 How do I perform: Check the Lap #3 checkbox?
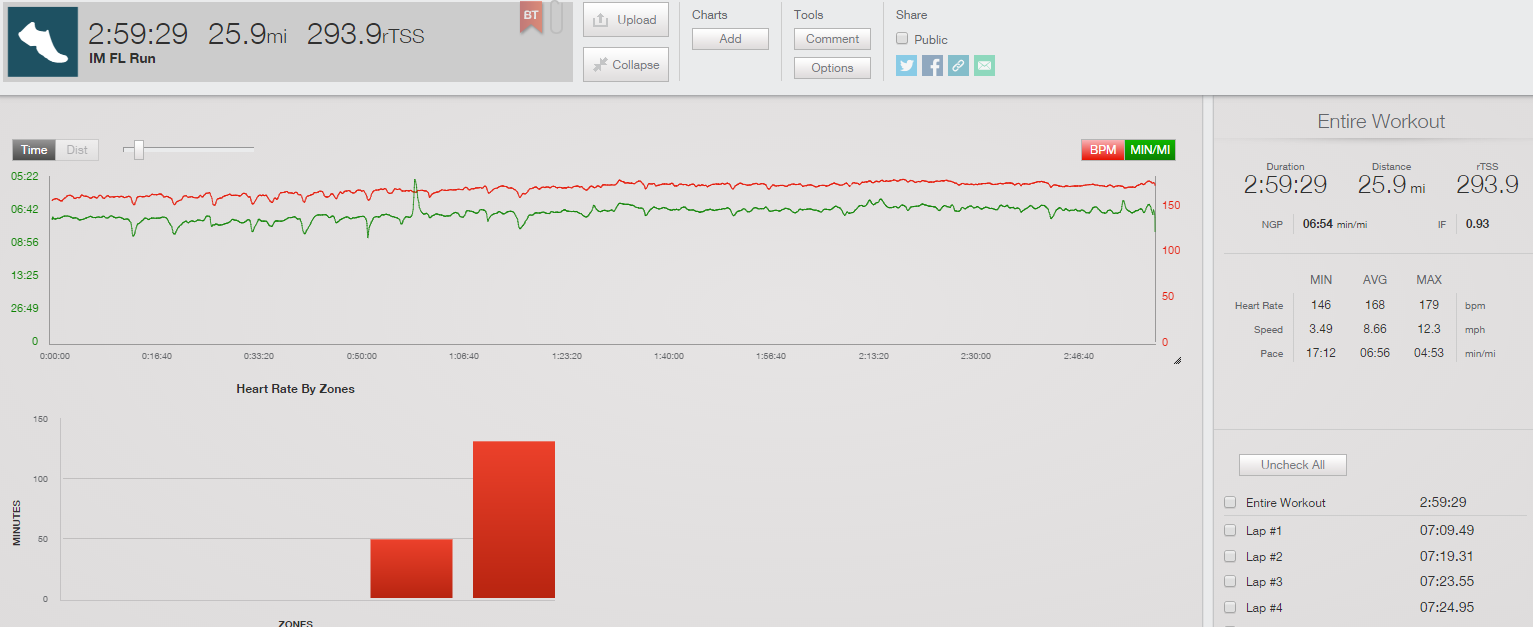(1230, 581)
